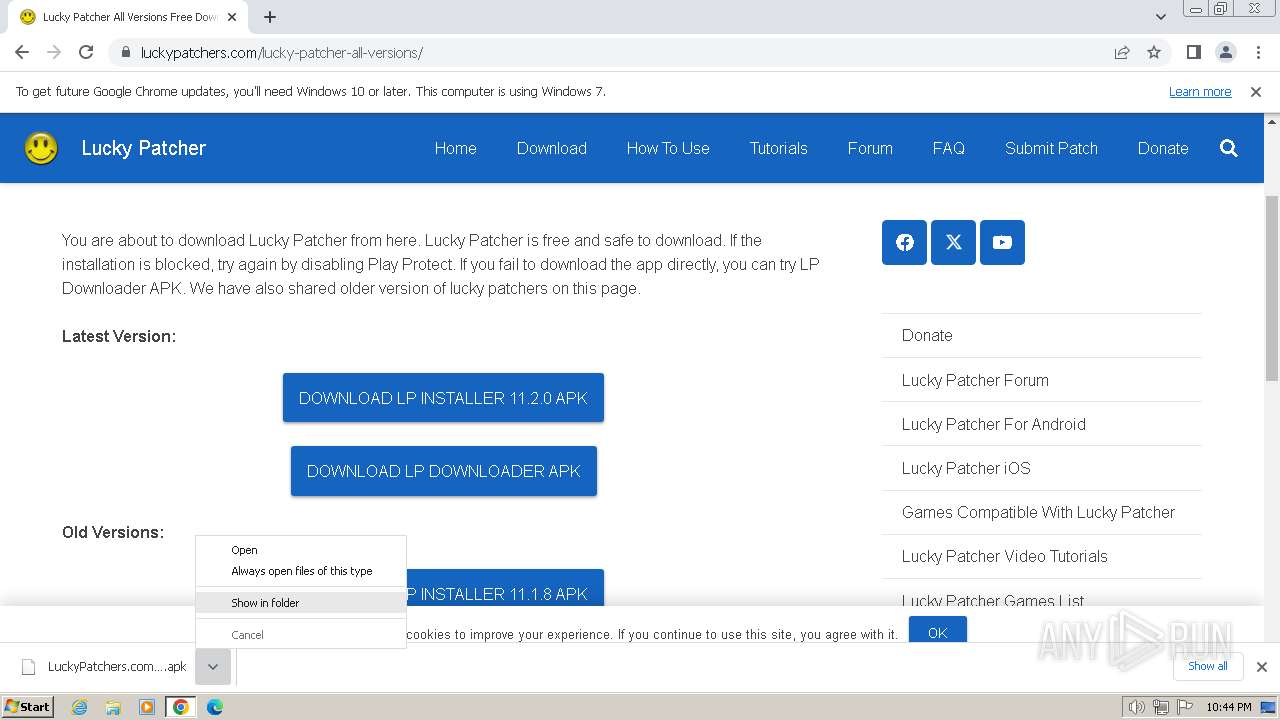Open the YouTube social icon
This screenshot has height=720, width=1280.
[x=1002, y=242]
